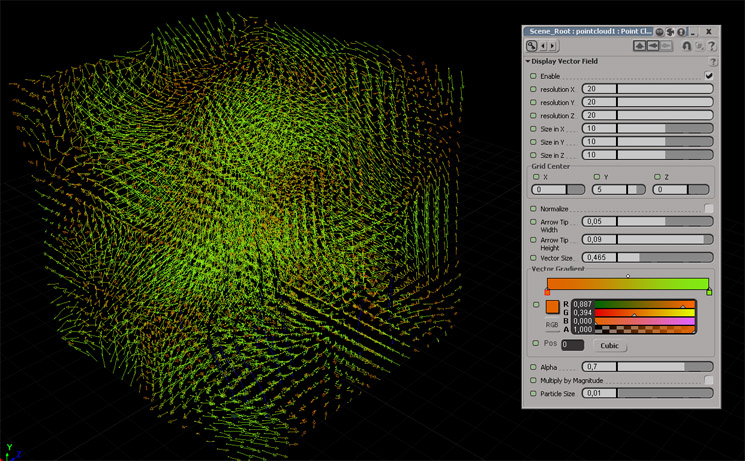Go to previous property page arrow
The width and height of the screenshot is (745, 461).
click(x=543, y=46)
